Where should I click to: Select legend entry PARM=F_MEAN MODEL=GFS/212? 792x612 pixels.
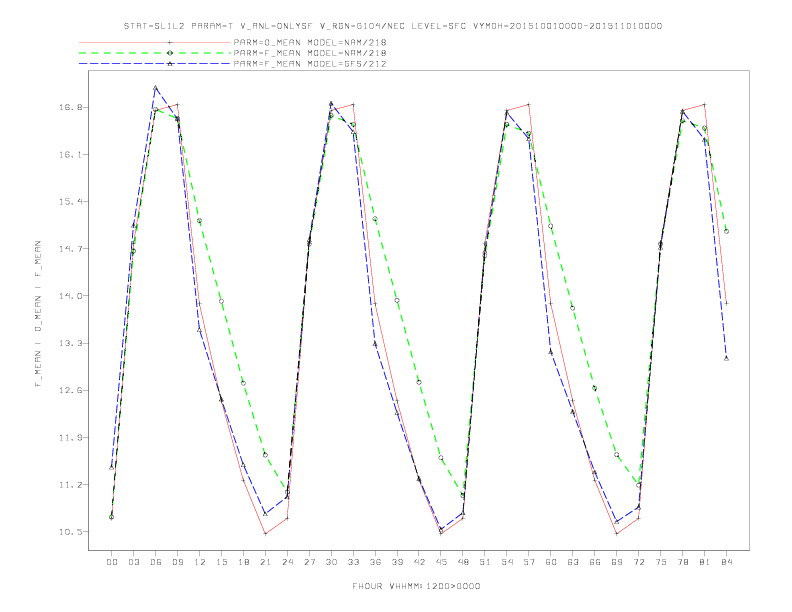pos(310,64)
